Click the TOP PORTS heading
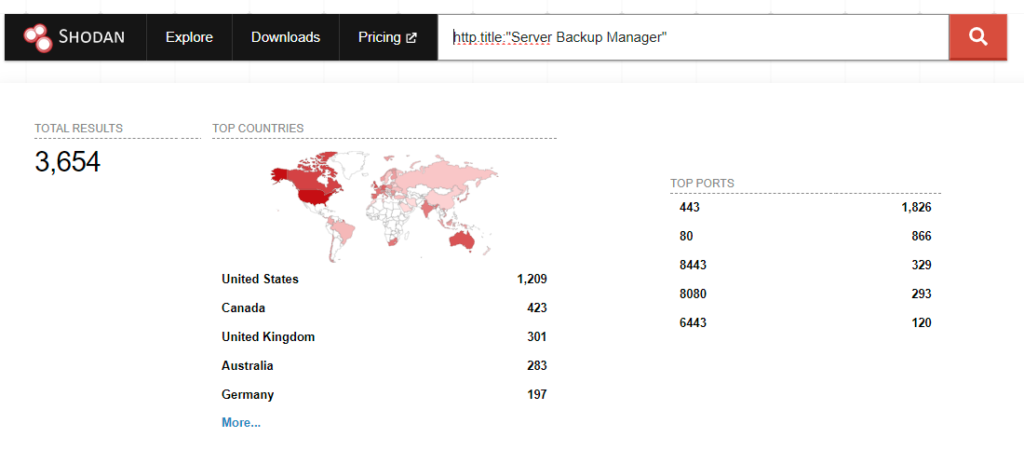The image size is (1024, 451). point(702,183)
